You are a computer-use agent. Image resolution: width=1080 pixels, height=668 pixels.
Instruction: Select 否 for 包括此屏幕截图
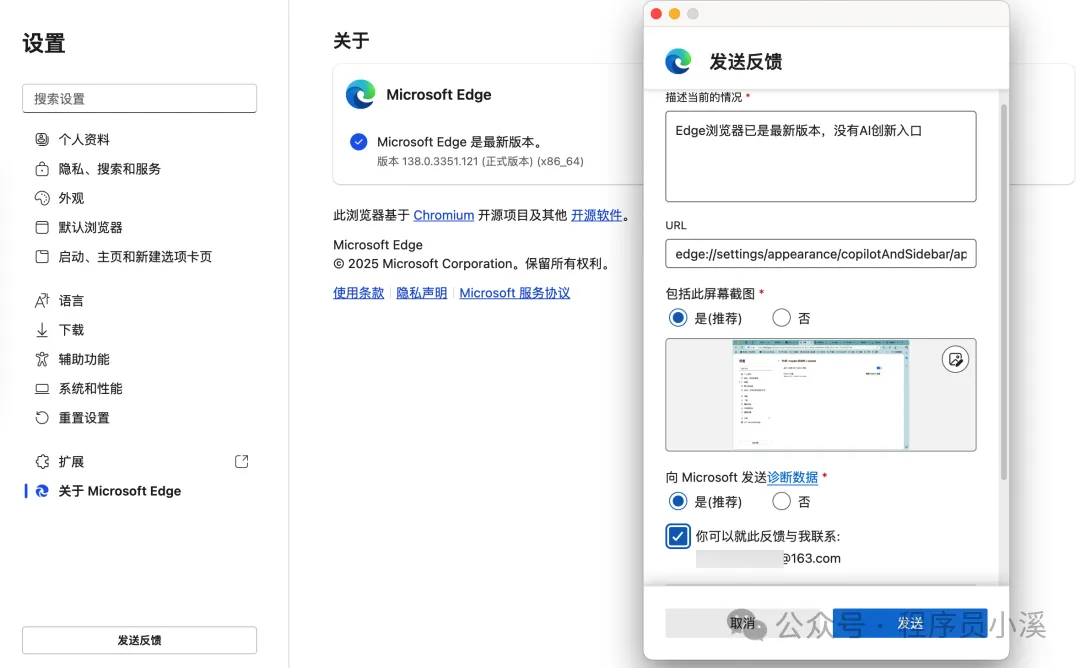(781, 317)
